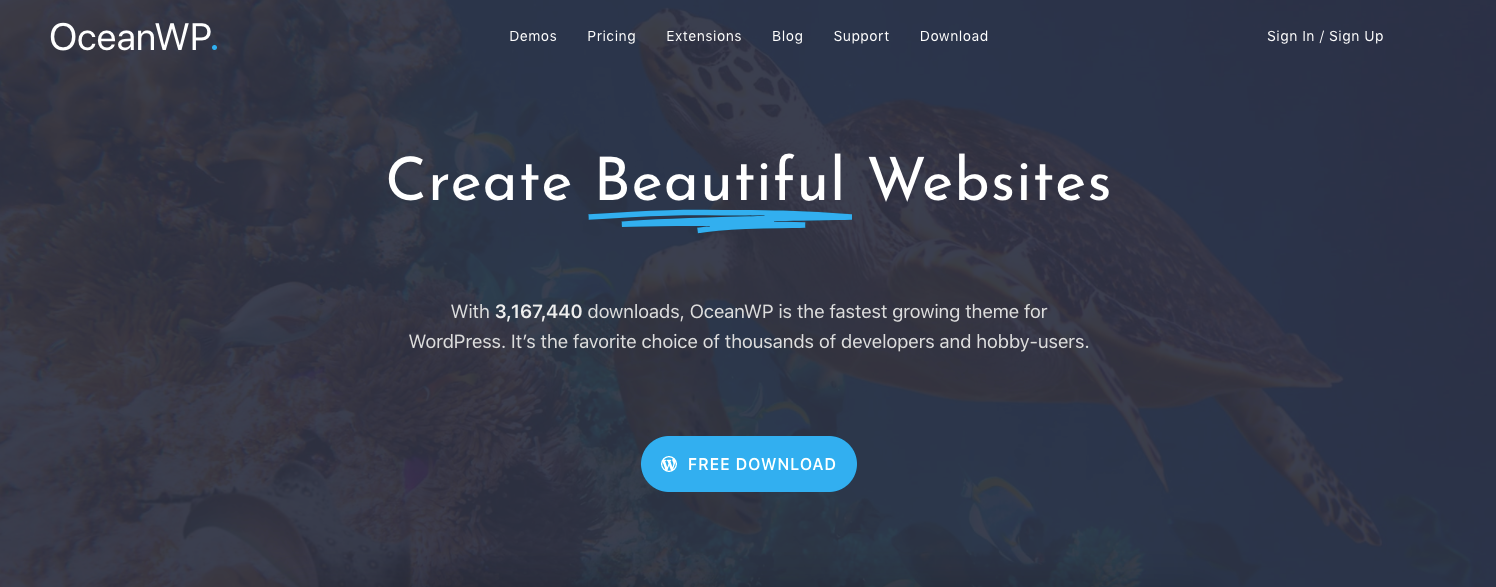Click the blue dot after the OceanWP logo
1496x587 pixels.
point(214,46)
